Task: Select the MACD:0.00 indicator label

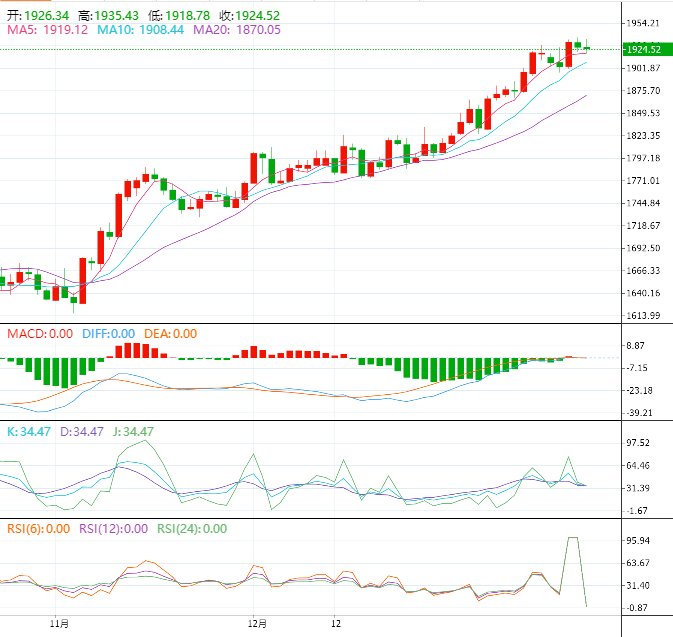Action: point(40,334)
